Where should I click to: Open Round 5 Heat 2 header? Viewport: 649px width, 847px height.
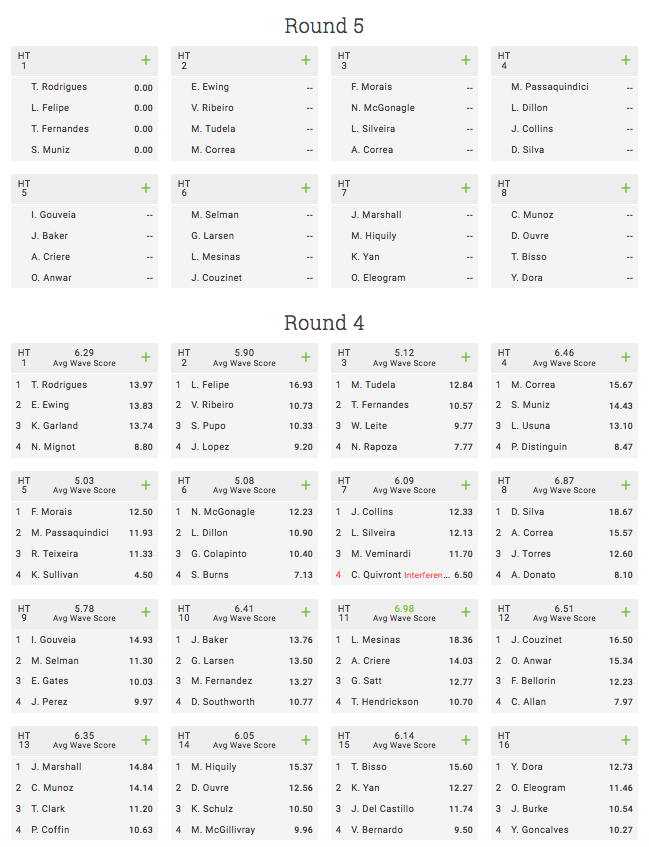point(244,60)
